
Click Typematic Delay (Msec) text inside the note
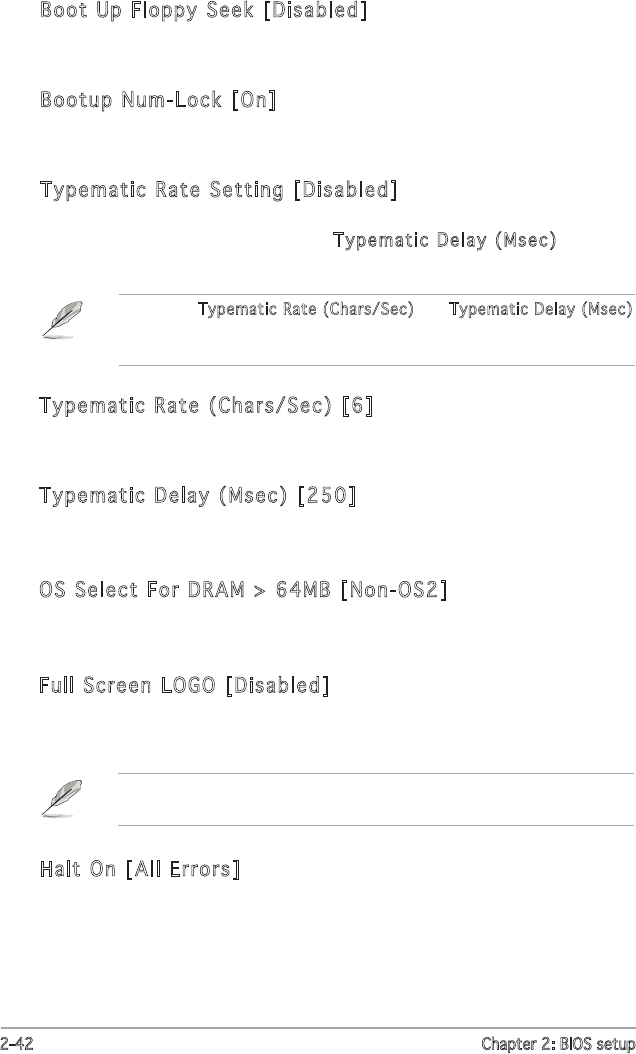541,310
